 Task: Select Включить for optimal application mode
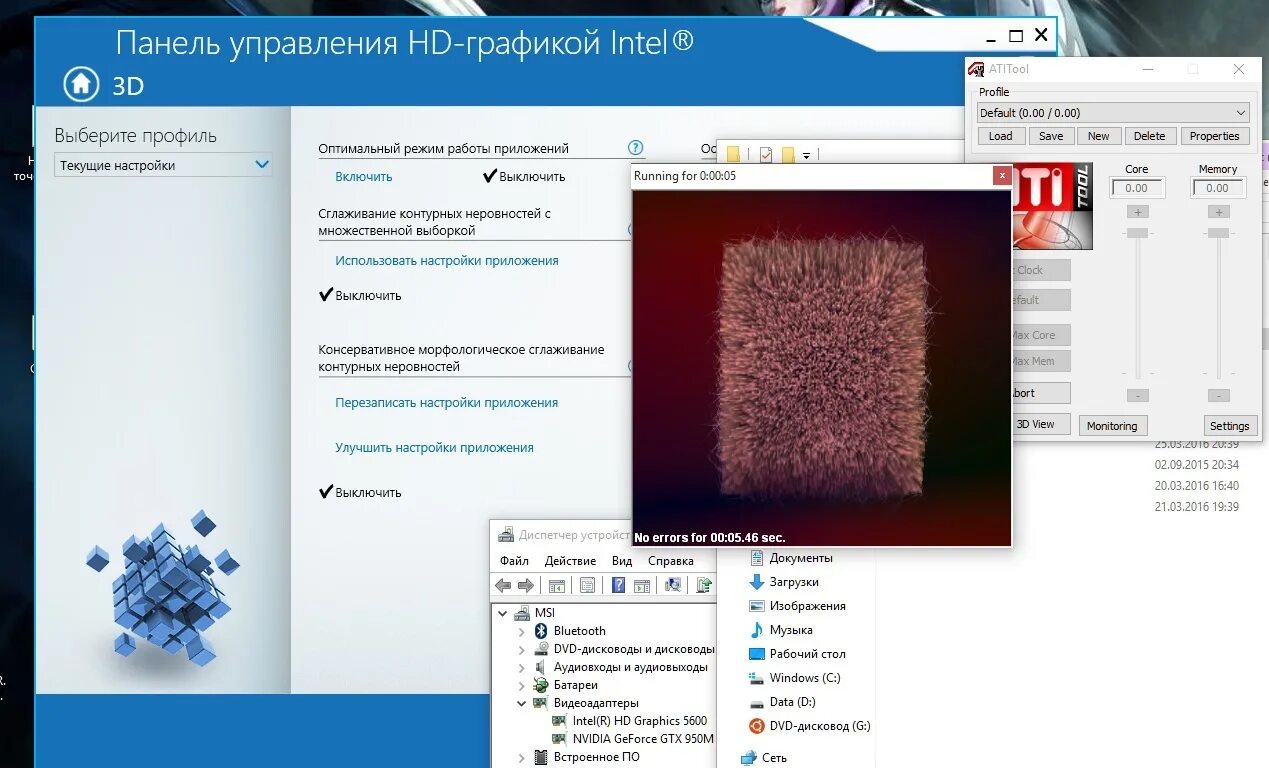tap(364, 177)
